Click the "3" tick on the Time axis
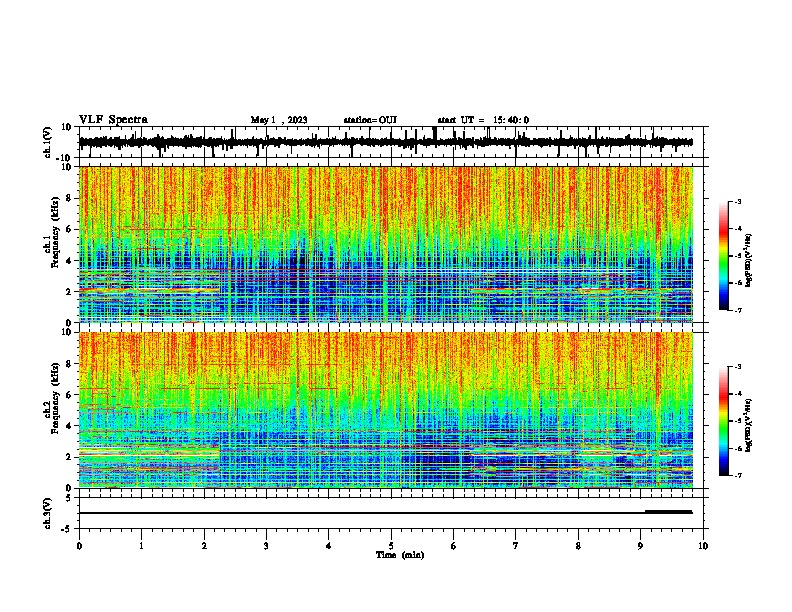Image resolution: width=792 pixels, height=612 pixels. click(x=266, y=546)
